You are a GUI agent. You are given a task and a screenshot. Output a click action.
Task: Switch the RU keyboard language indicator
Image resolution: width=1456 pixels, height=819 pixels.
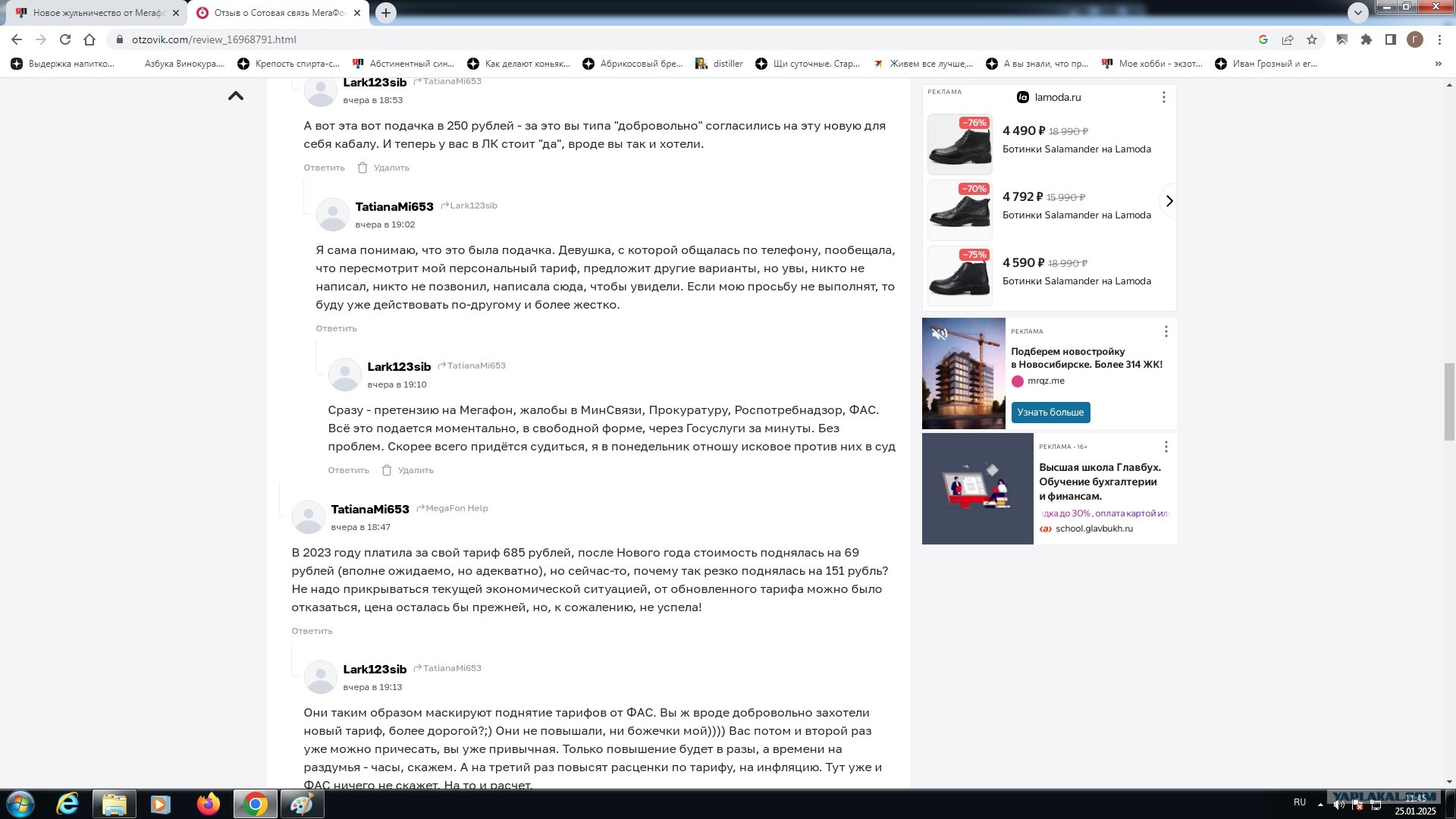(1300, 802)
